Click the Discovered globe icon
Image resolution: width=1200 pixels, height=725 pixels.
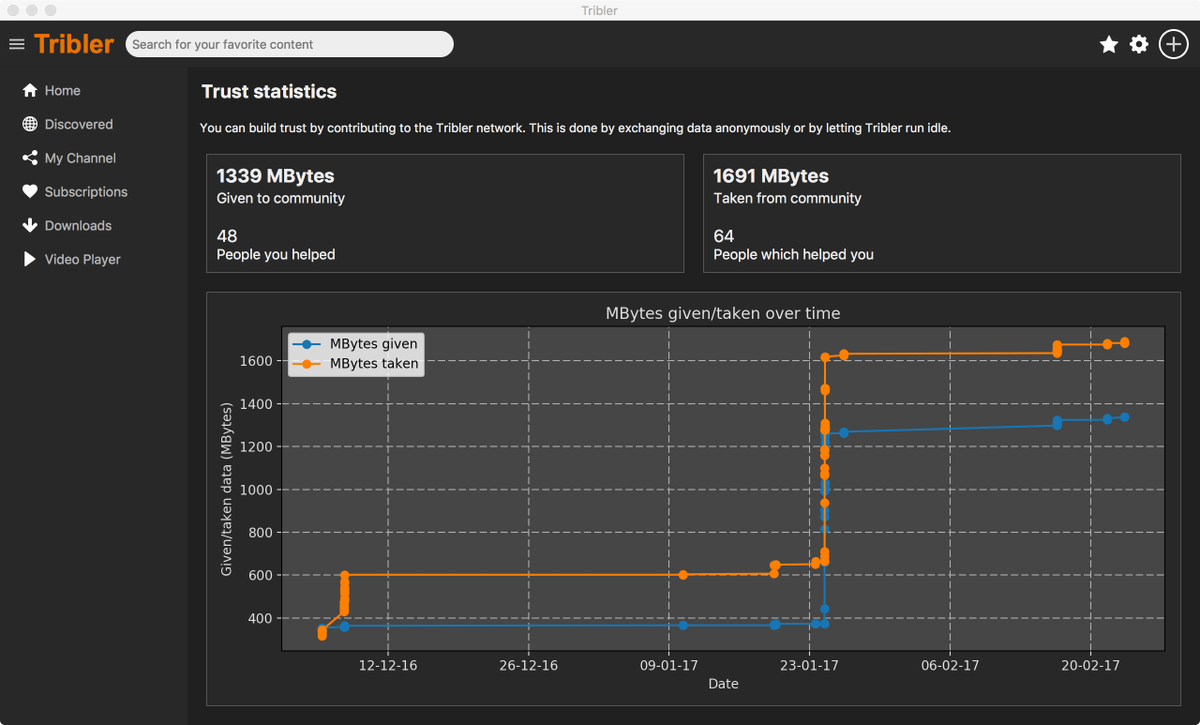(x=29, y=124)
